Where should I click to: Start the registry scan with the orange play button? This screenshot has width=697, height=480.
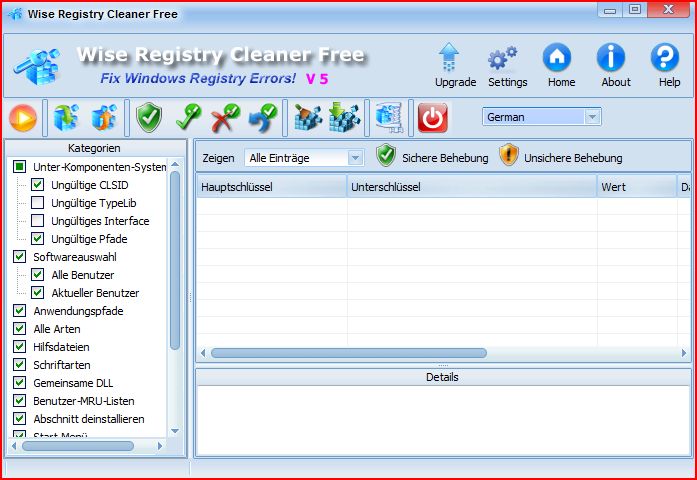23,118
